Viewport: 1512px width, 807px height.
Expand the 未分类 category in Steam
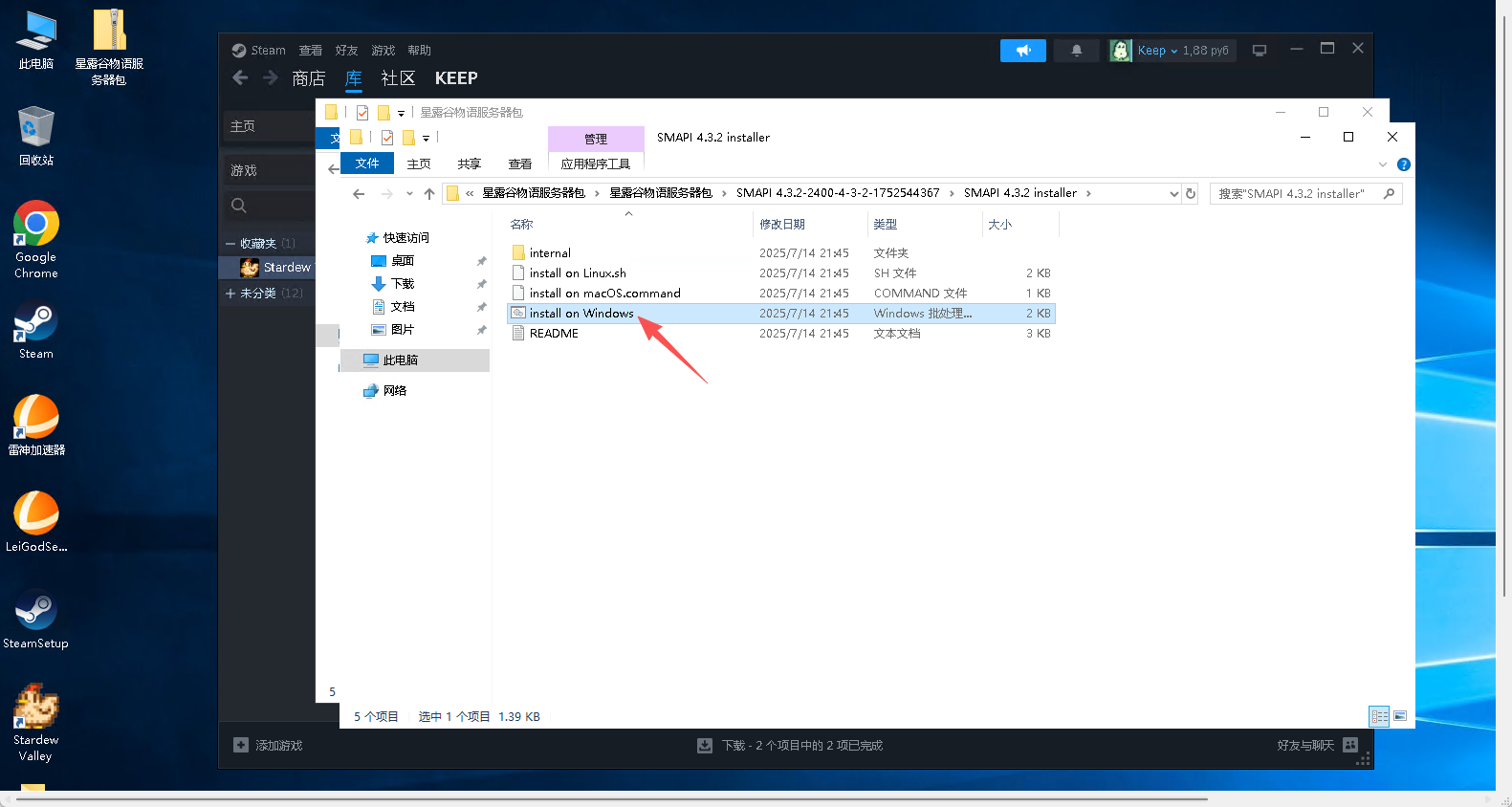click(x=230, y=294)
